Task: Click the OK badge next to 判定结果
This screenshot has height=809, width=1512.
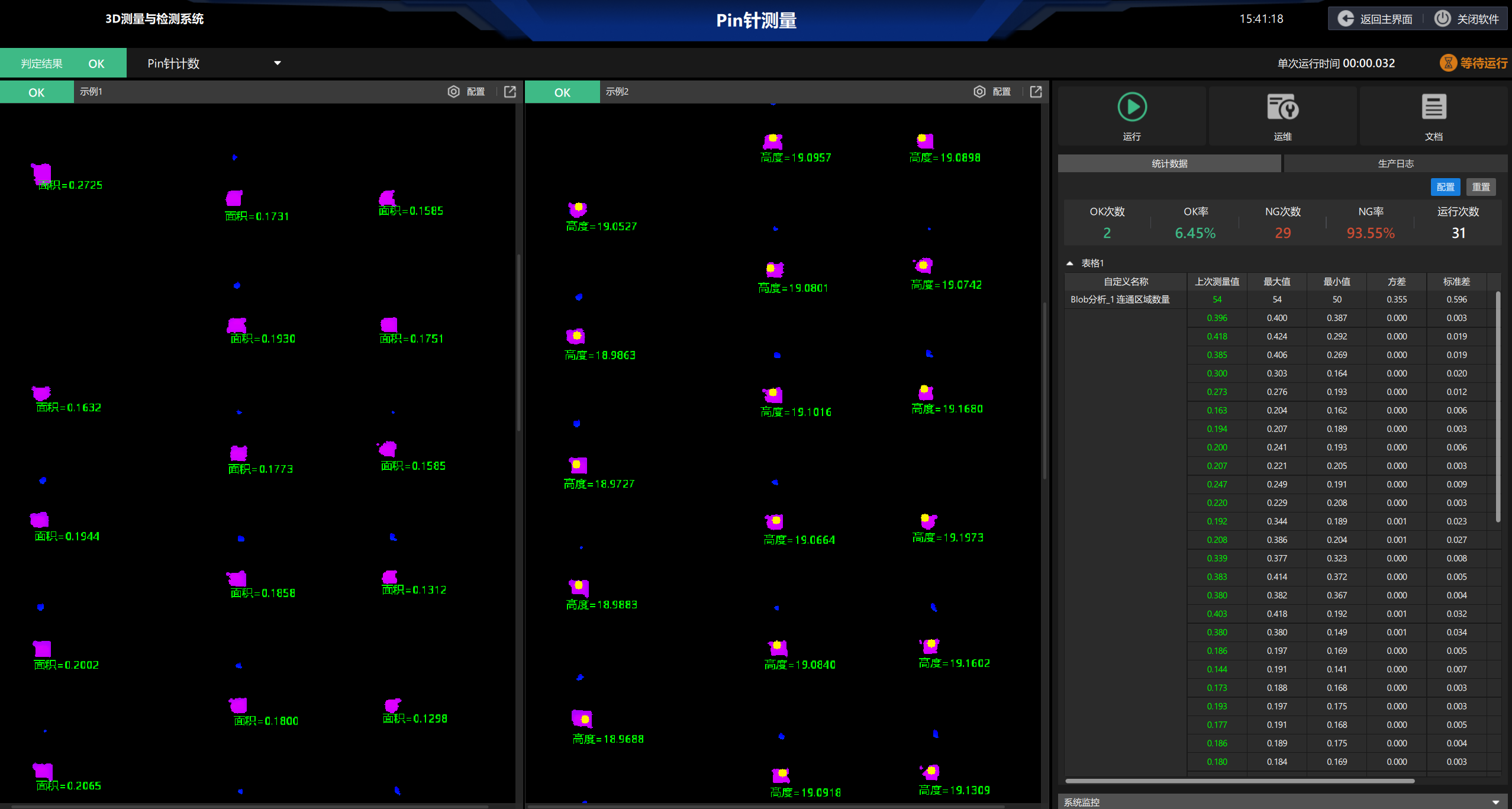Action: tap(96, 63)
